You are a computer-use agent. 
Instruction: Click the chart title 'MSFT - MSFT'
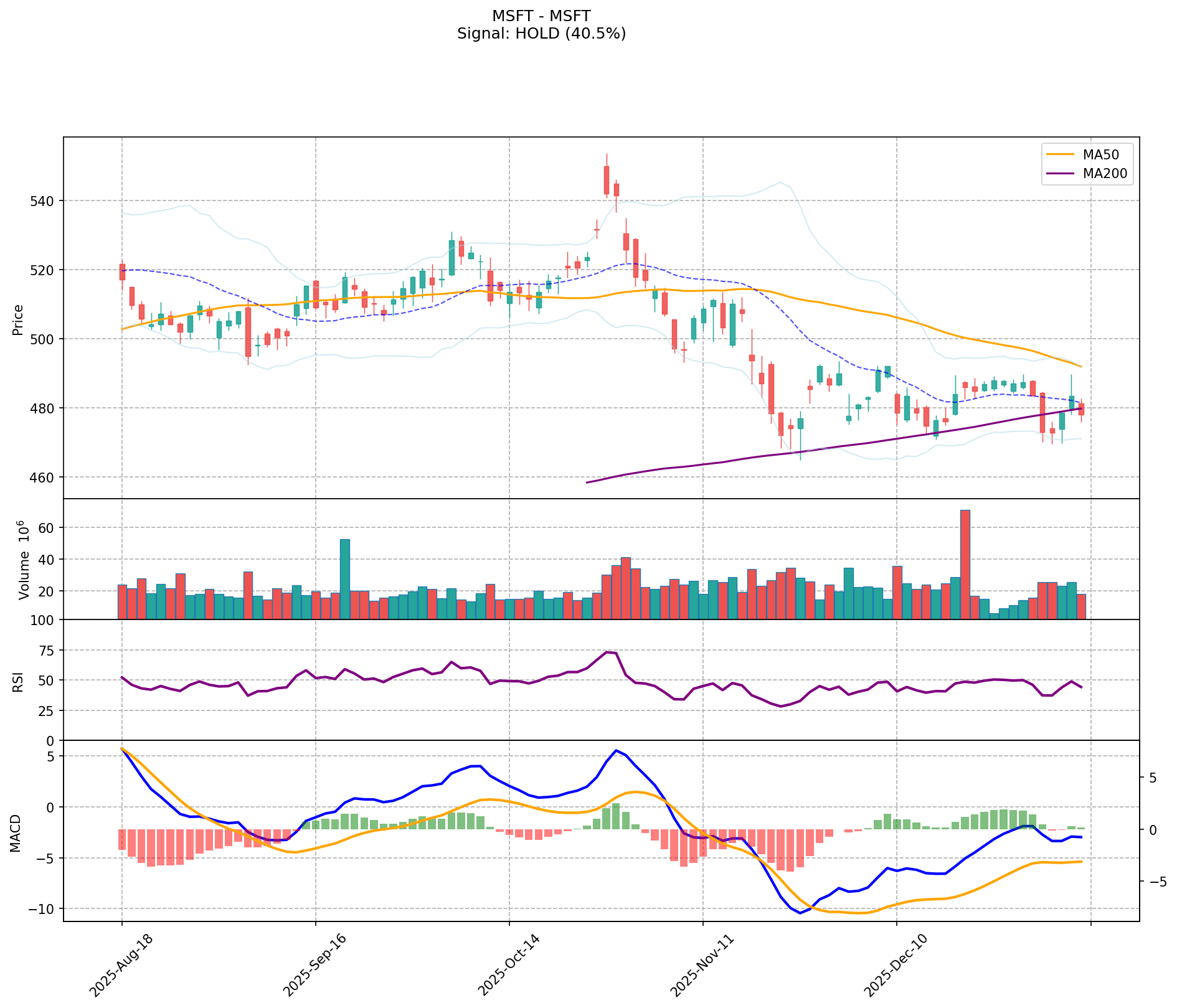click(x=541, y=16)
